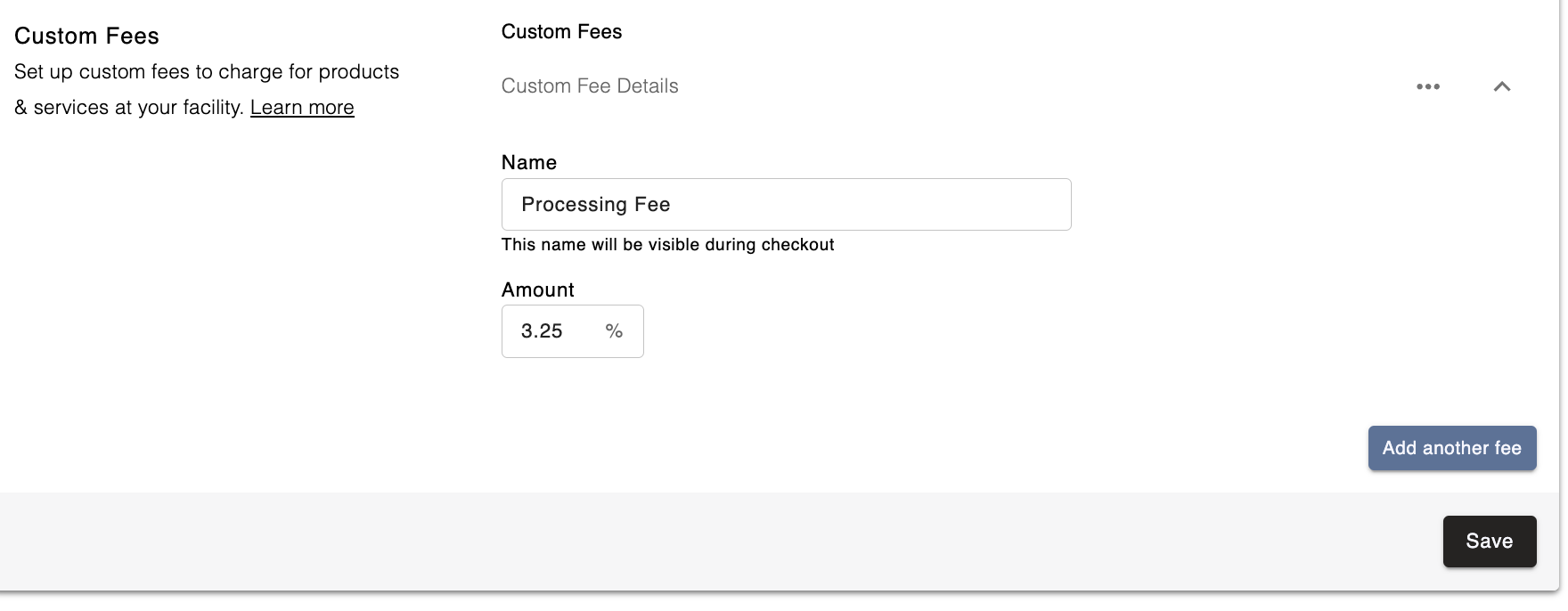Collapse the Custom Fee Details section
Image resolution: width=1568 pixels, height=611 pixels.
coord(1502,86)
